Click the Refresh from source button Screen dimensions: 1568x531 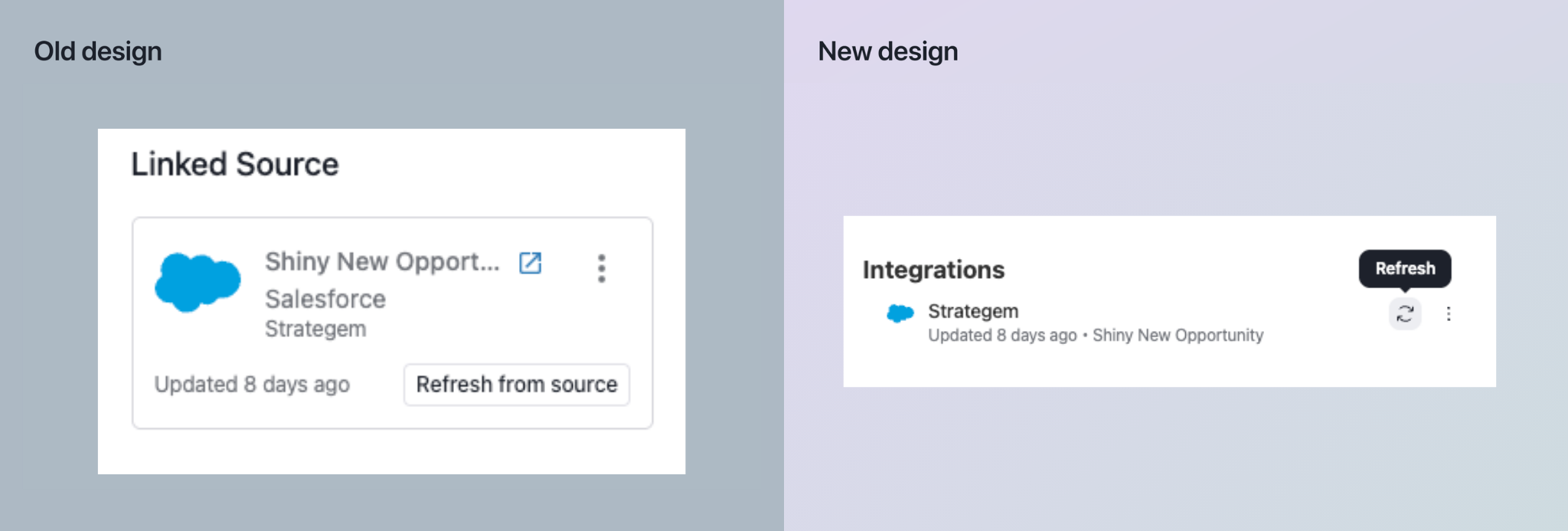click(x=516, y=385)
